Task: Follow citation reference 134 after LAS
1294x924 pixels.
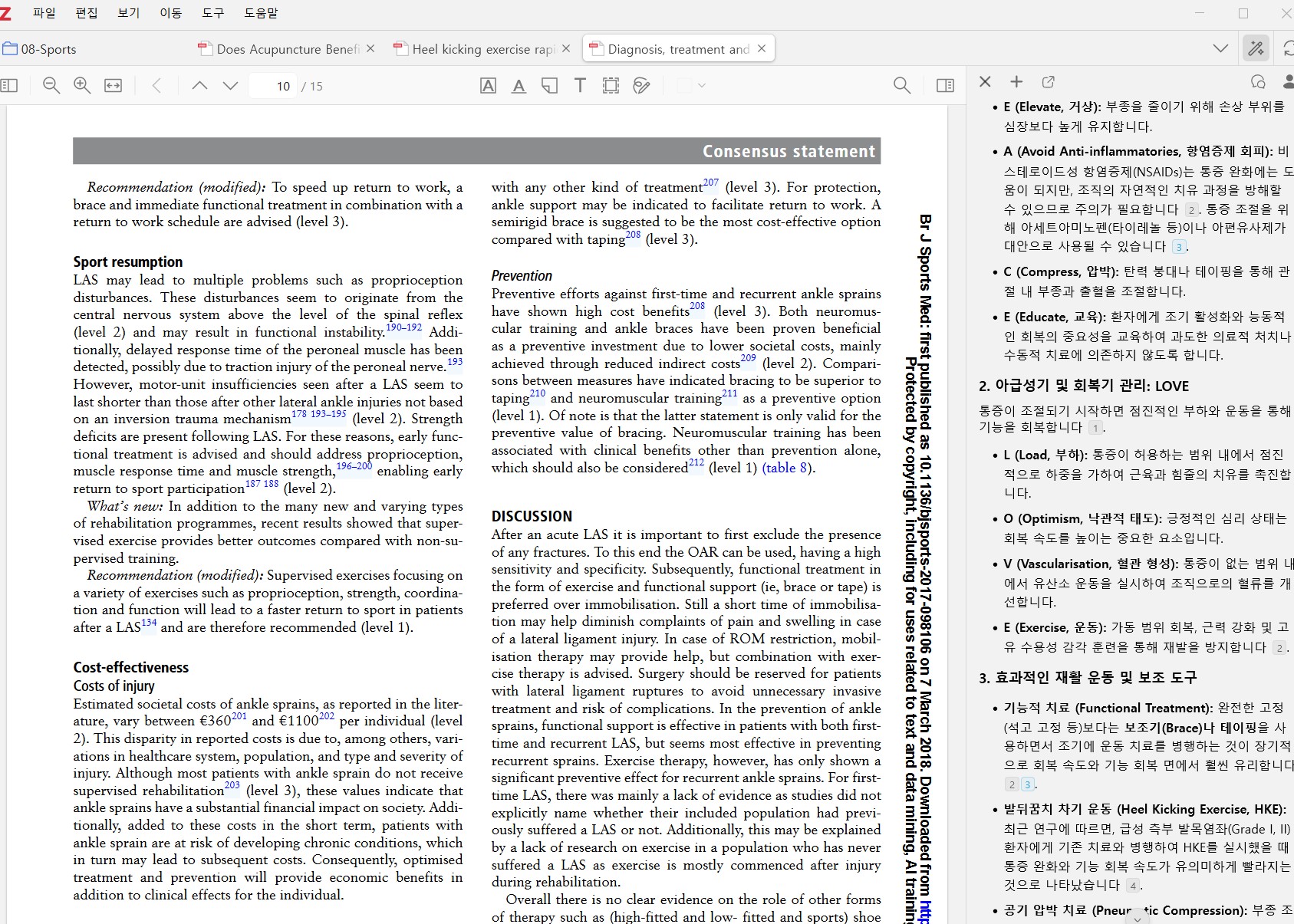Action: click(149, 623)
